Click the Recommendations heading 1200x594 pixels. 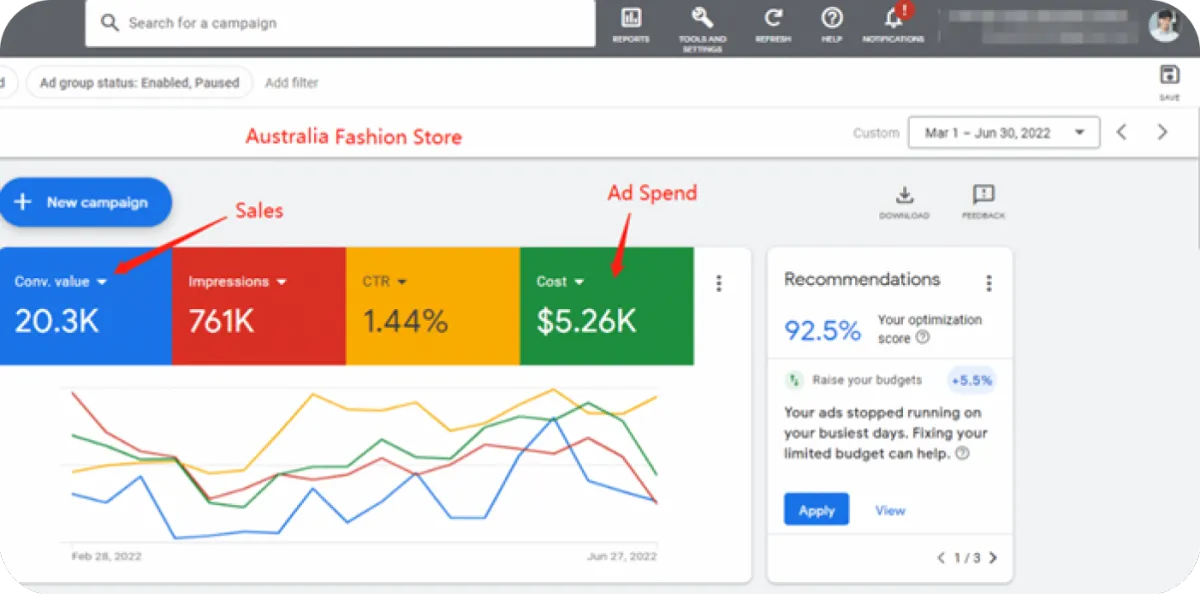pos(862,279)
